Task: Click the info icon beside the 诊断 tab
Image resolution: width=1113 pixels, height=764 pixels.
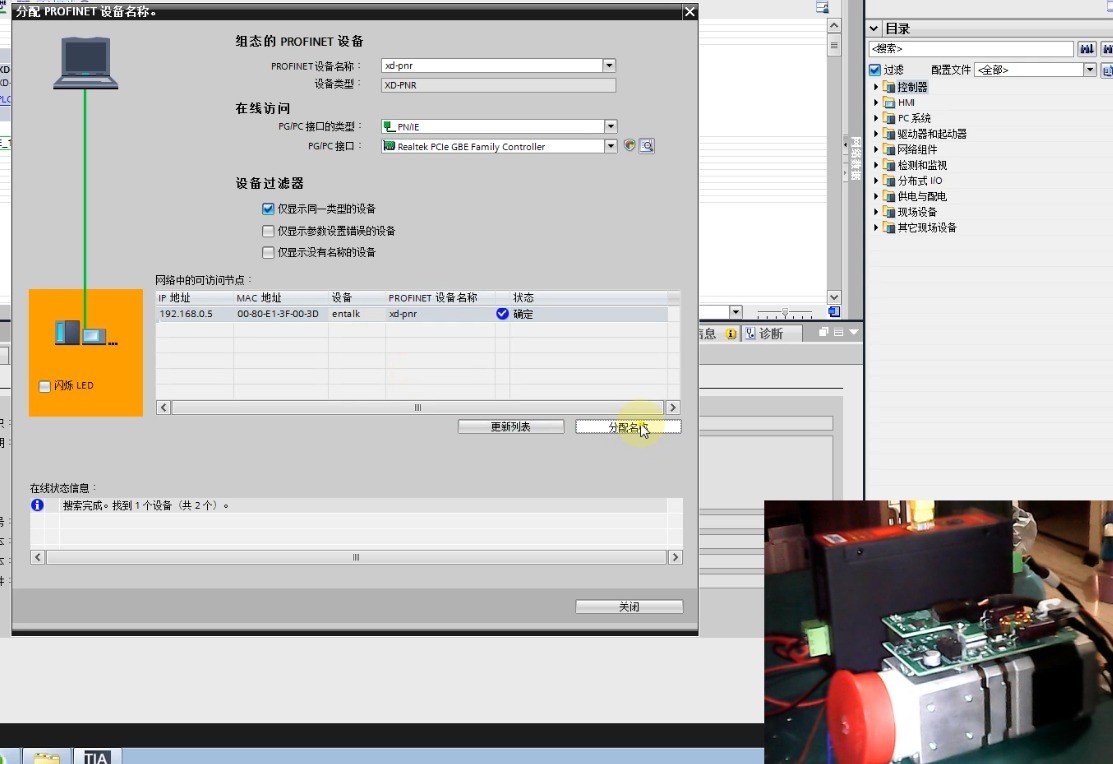Action: point(731,333)
